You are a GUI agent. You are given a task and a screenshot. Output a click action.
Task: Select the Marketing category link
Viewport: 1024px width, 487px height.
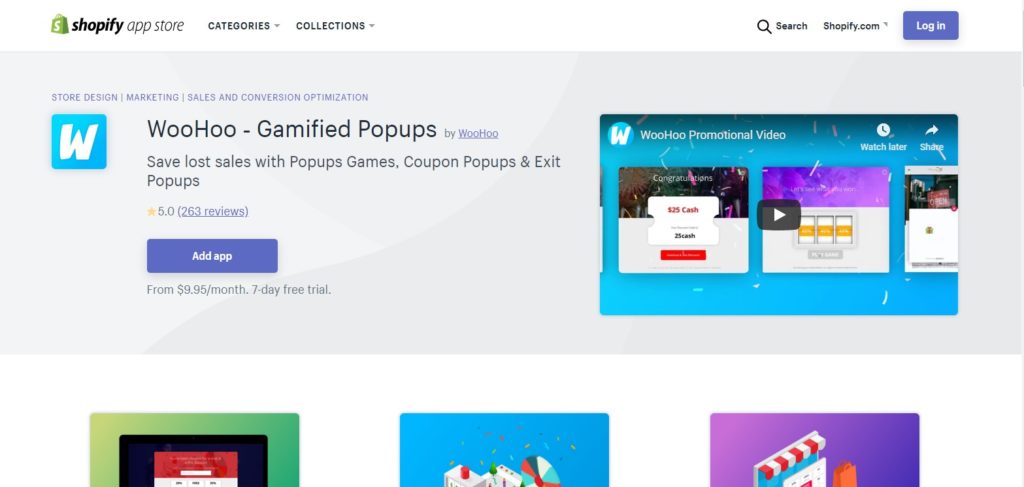[x=153, y=97]
